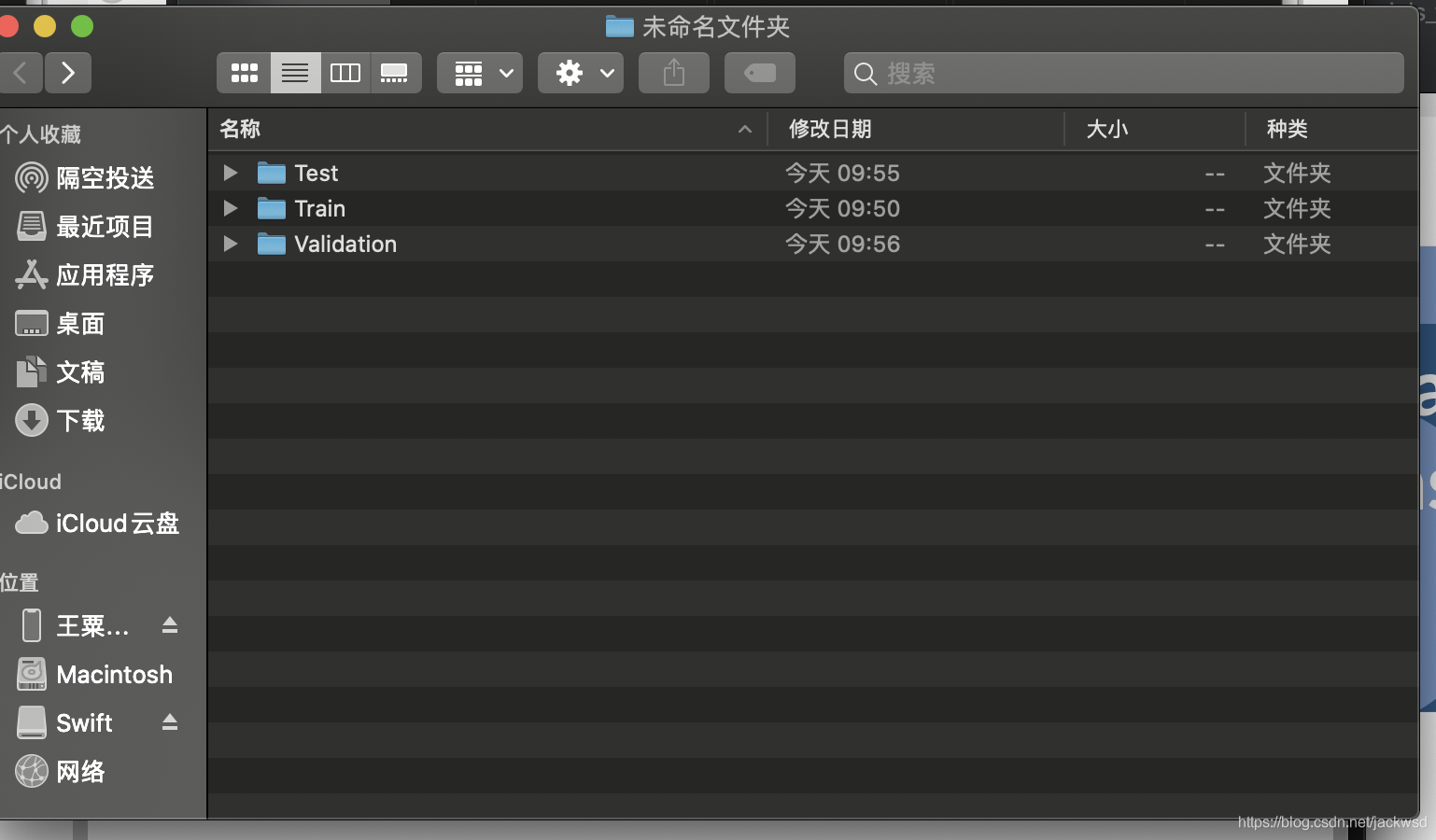Screen dimensions: 1436x840
Task: Click the Edit Tags toolbar button
Action: coord(760,73)
